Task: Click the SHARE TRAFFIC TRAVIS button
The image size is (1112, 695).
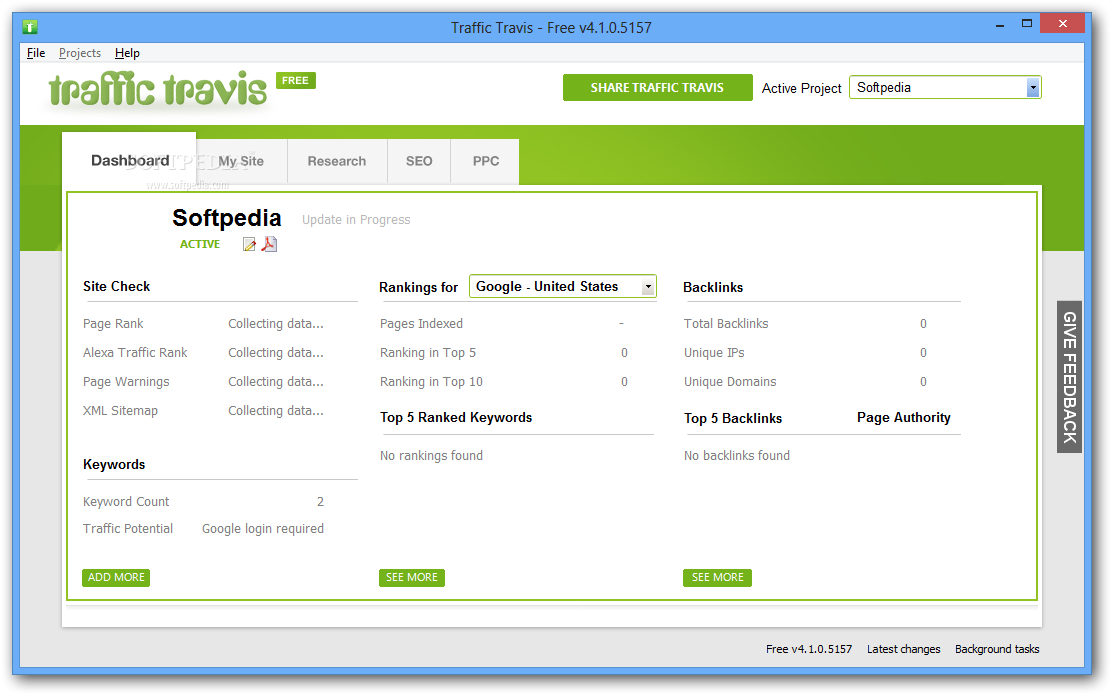Action: click(x=657, y=88)
